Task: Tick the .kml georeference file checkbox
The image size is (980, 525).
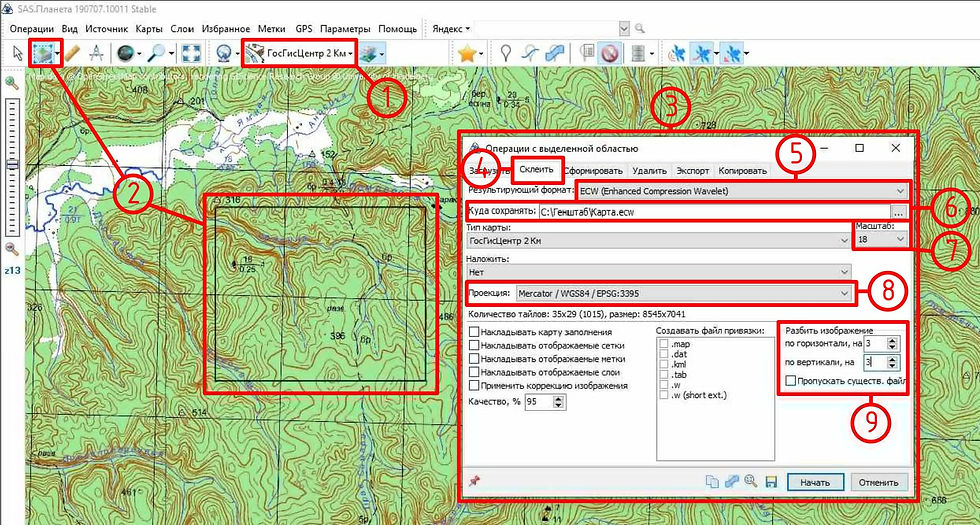Action: 664,364
